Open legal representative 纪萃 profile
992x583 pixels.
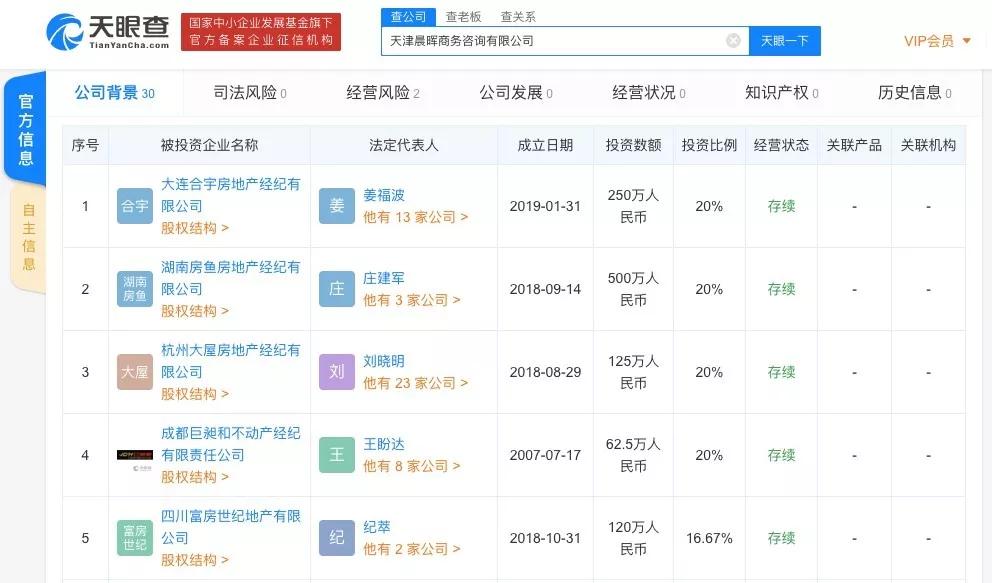376,527
